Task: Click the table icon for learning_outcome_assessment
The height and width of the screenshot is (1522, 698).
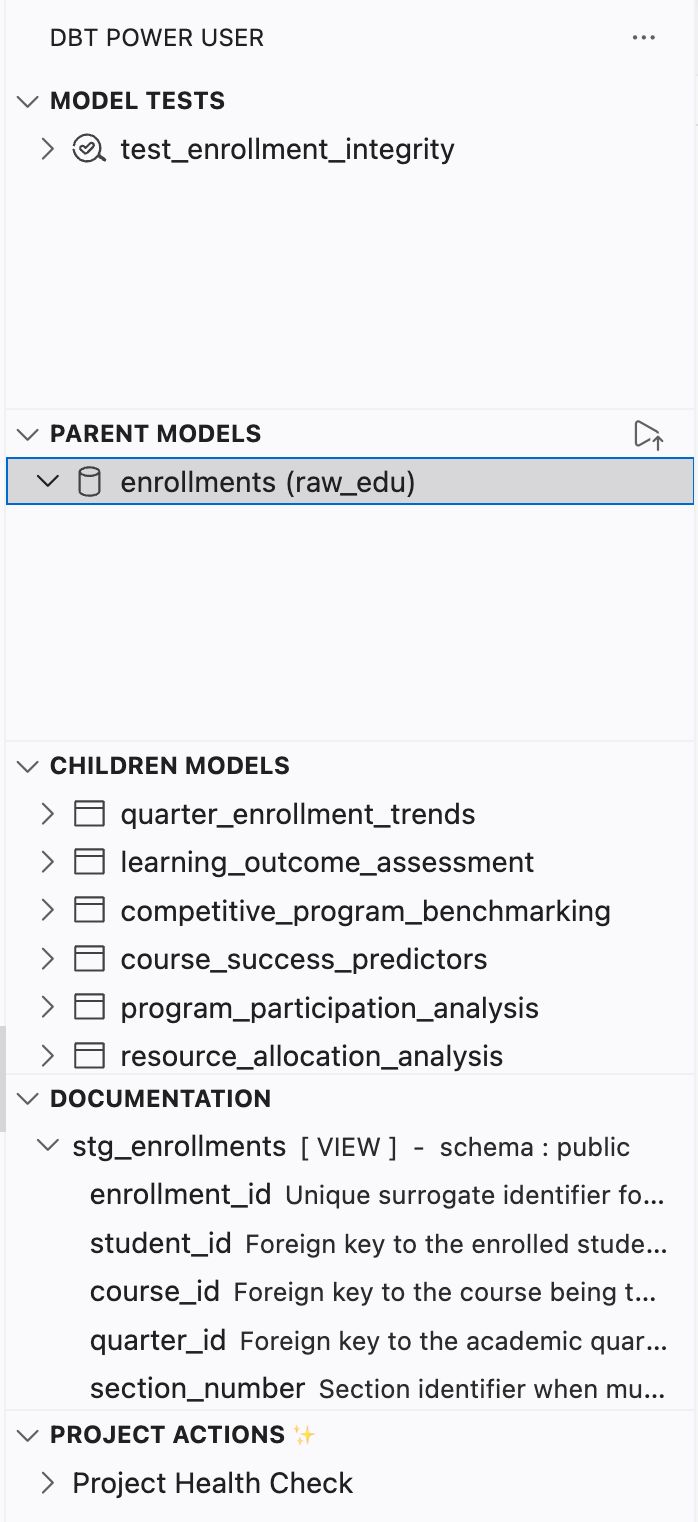Action: click(90, 862)
